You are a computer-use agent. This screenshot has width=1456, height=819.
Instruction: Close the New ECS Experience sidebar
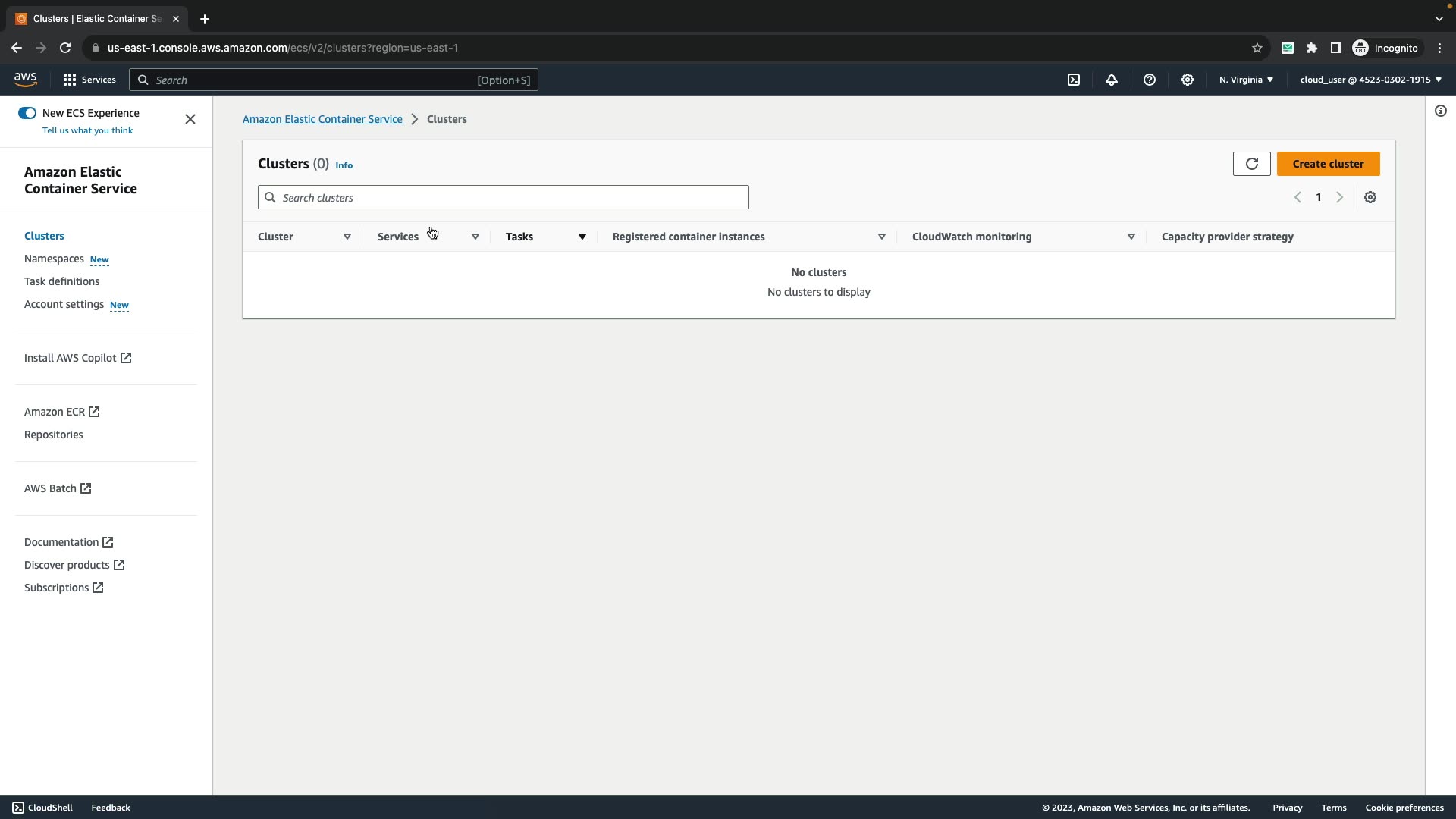click(x=190, y=119)
